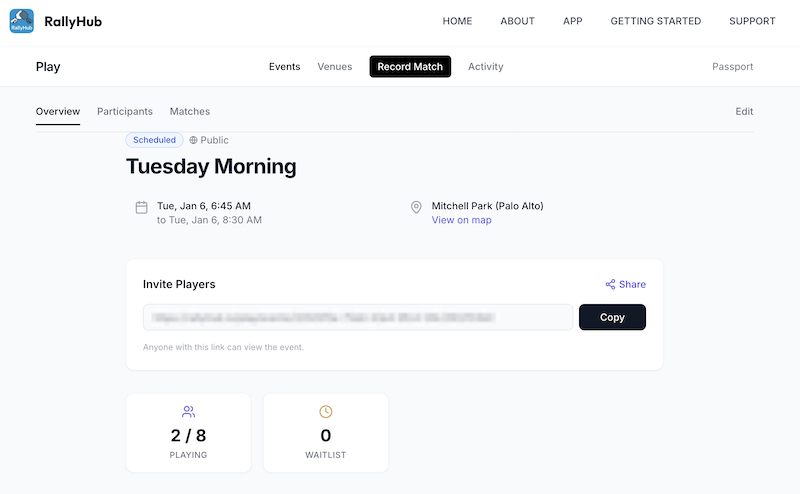Open the Venues section
Image resolution: width=800 pixels, height=494 pixels.
(335, 67)
